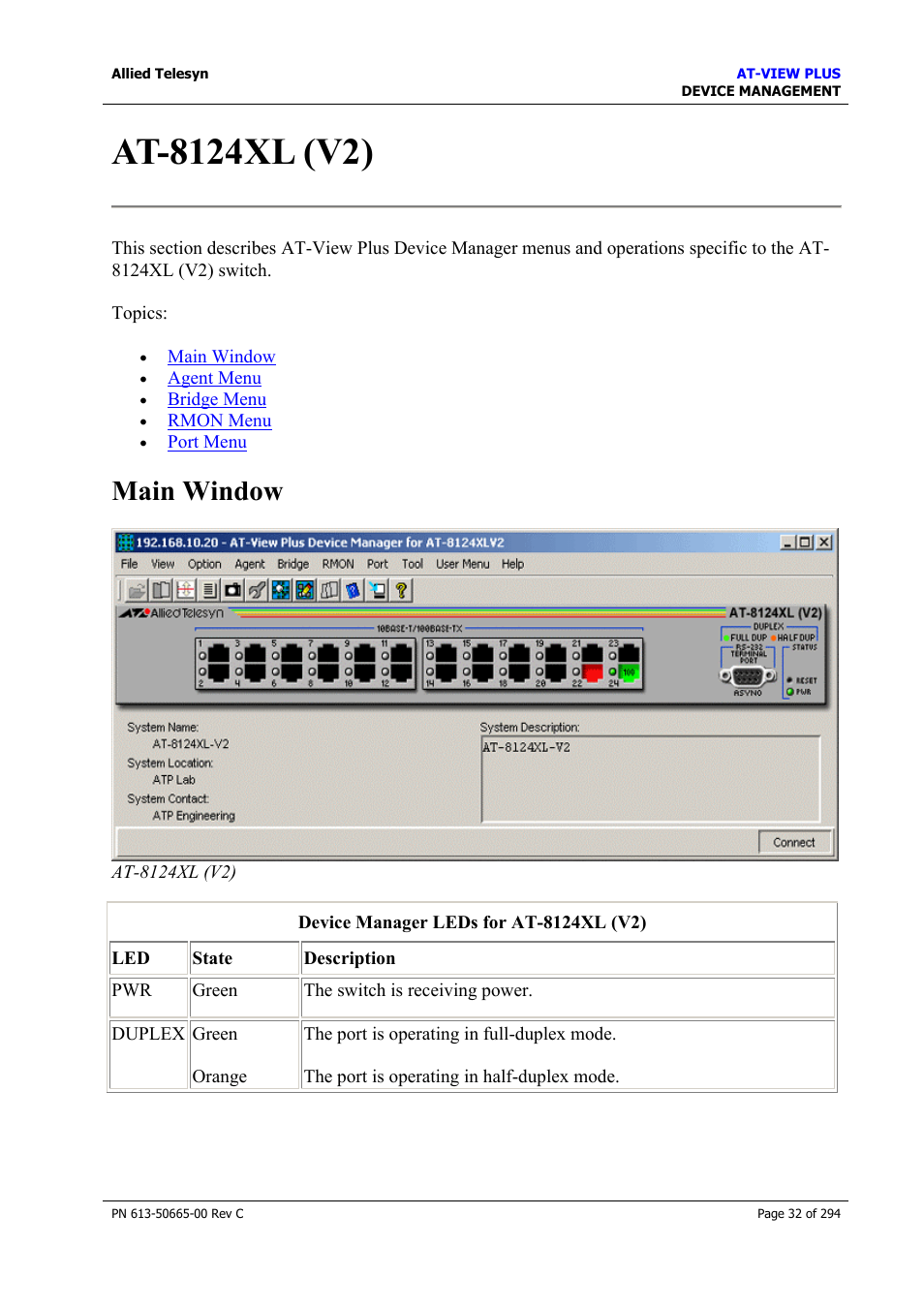The width and height of the screenshot is (924, 1309).
Task: Click the blue grid globe toolbar icon
Action: tap(281, 590)
